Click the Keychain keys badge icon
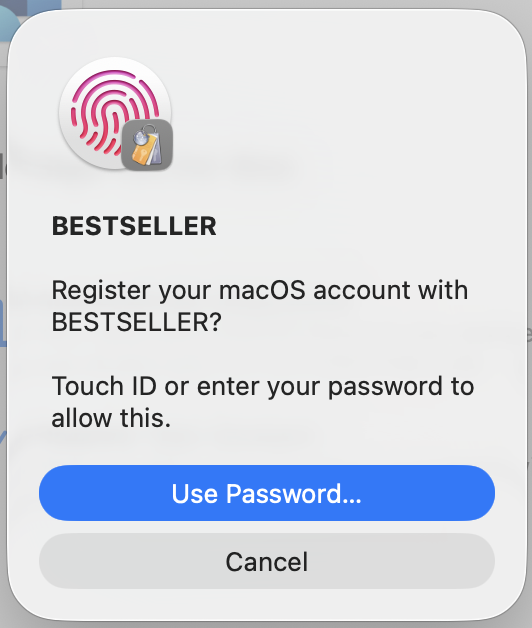This screenshot has height=628, width=532. pyautogui.click(x=147, y=145)
